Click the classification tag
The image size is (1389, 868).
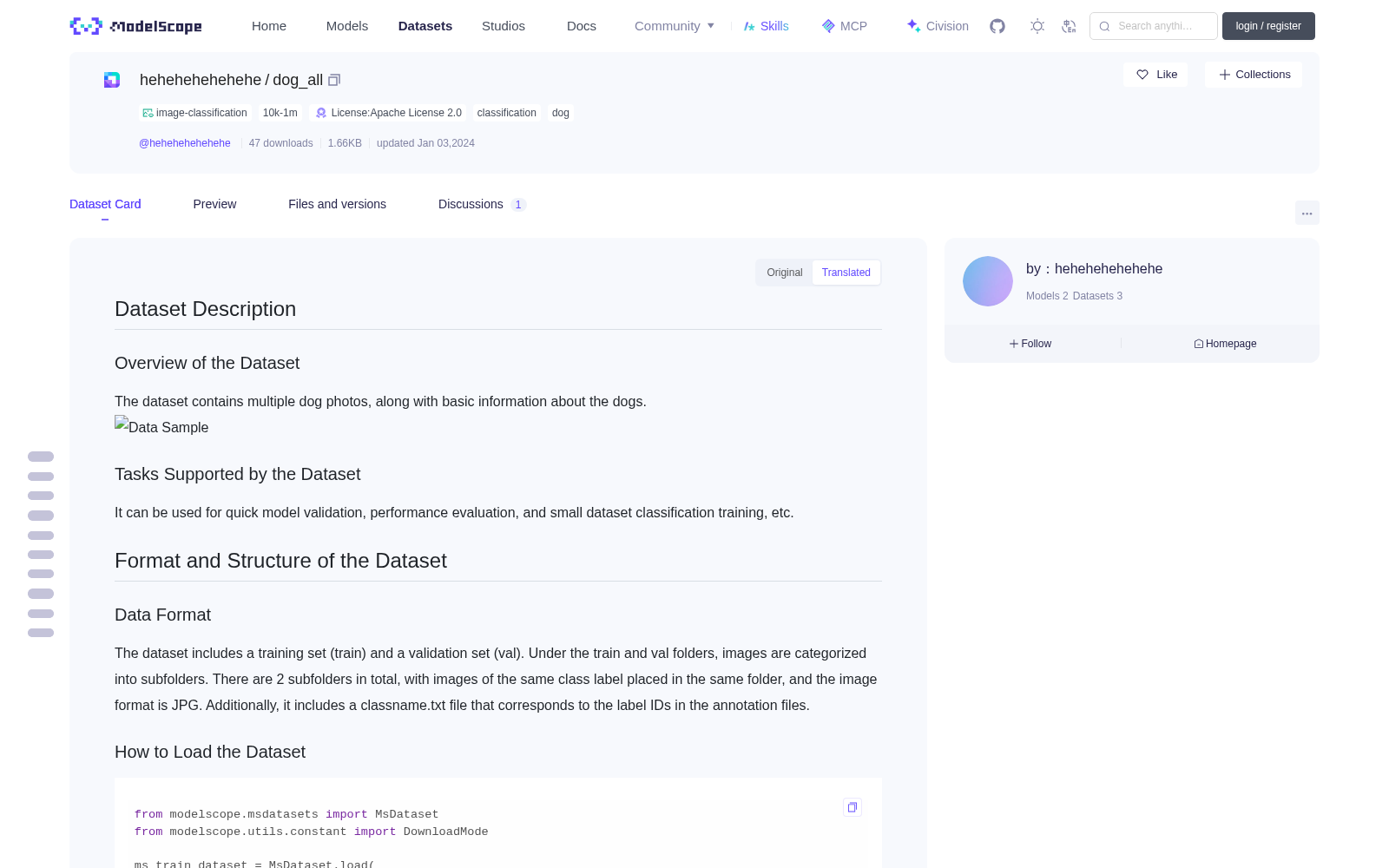(x=507, y=113)
